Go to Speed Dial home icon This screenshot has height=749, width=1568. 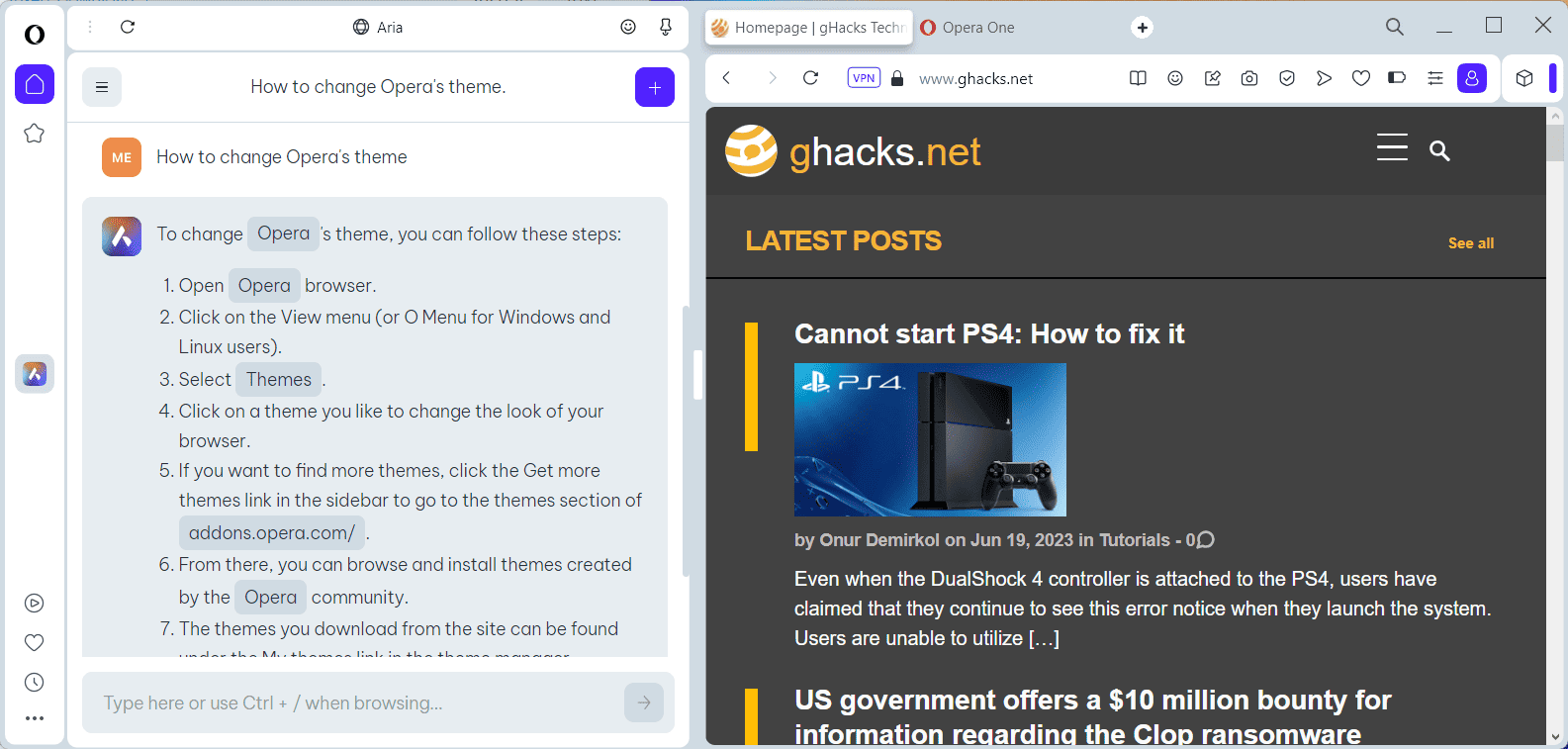coord(35,84)
